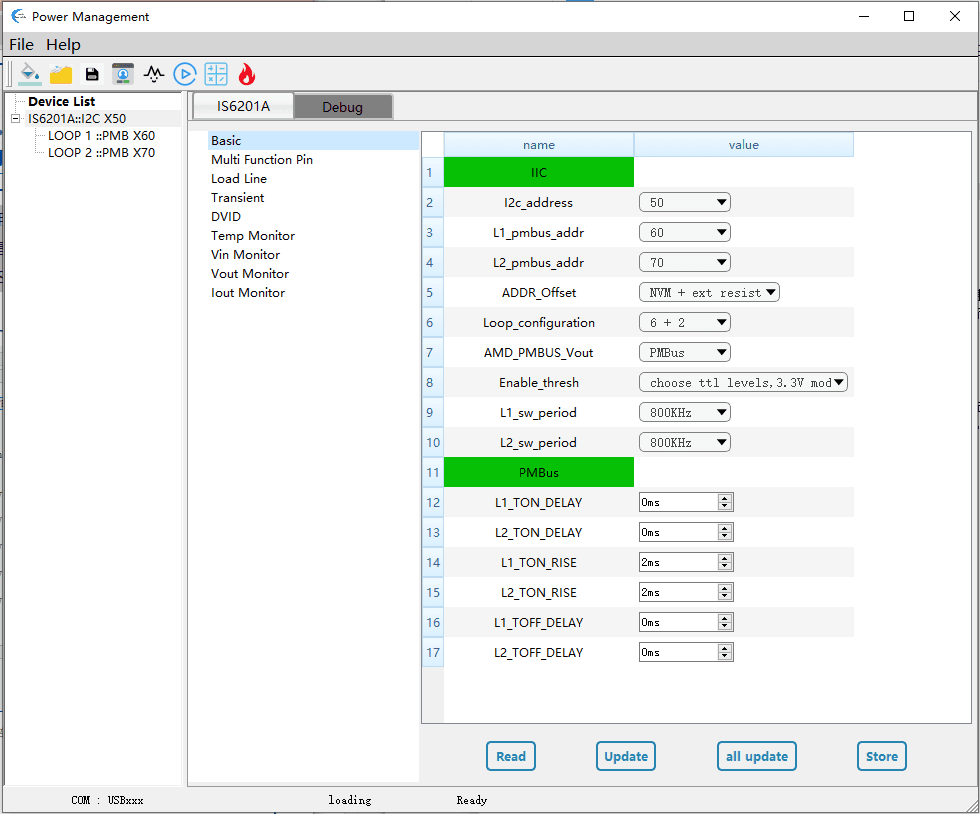Viewport: 980px width, 814px height.
Task: Select LOOP 1 ::PMB X60 in device list
Action: (101, 136)
